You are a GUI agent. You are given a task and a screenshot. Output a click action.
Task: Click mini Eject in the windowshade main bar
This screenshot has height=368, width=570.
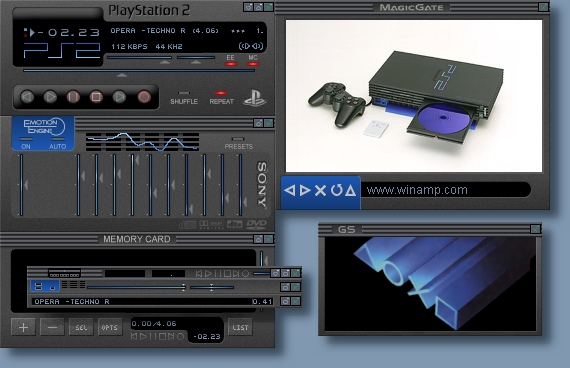[246, 273]
